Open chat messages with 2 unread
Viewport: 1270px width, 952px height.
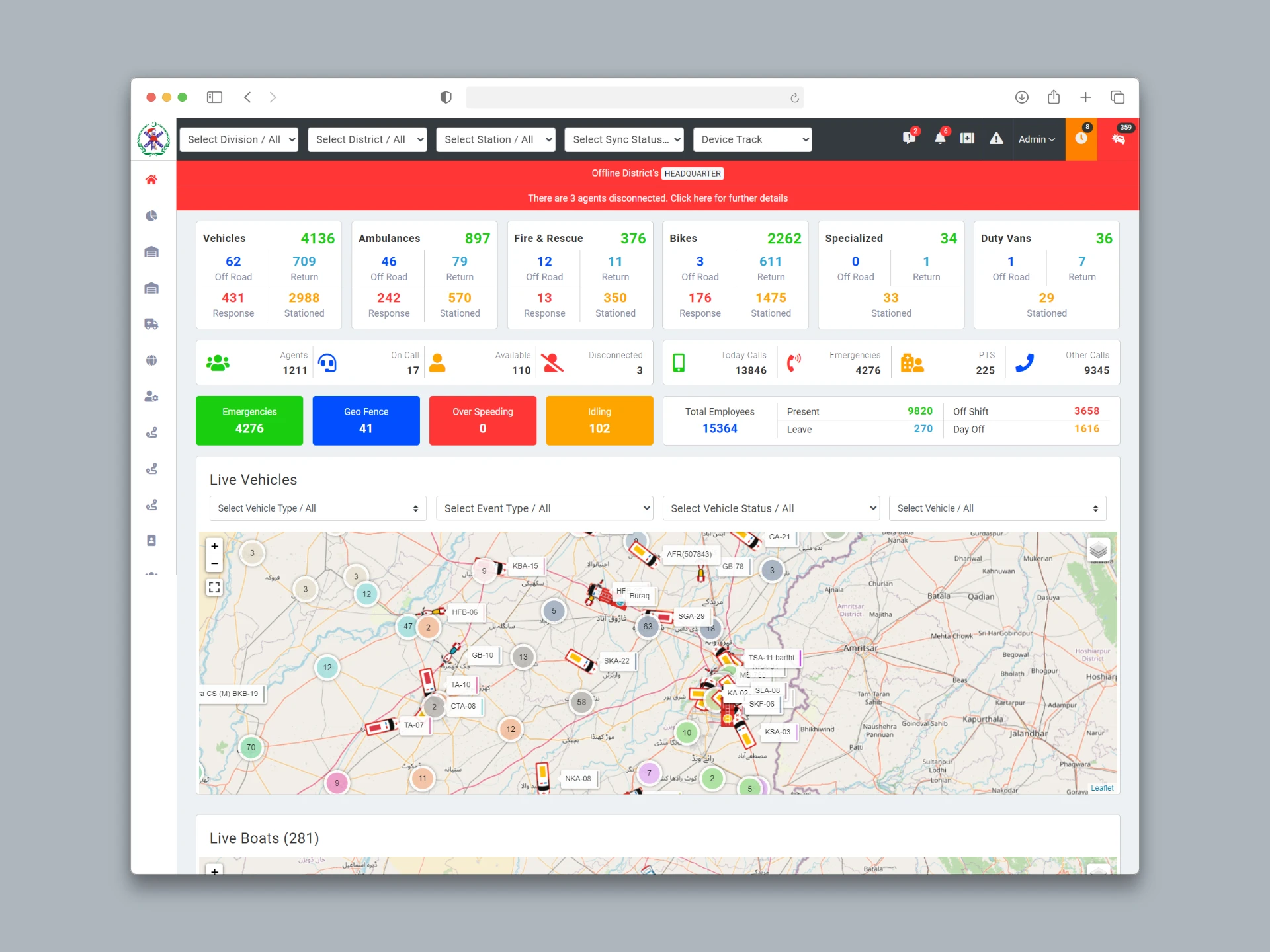click(910, 138)
